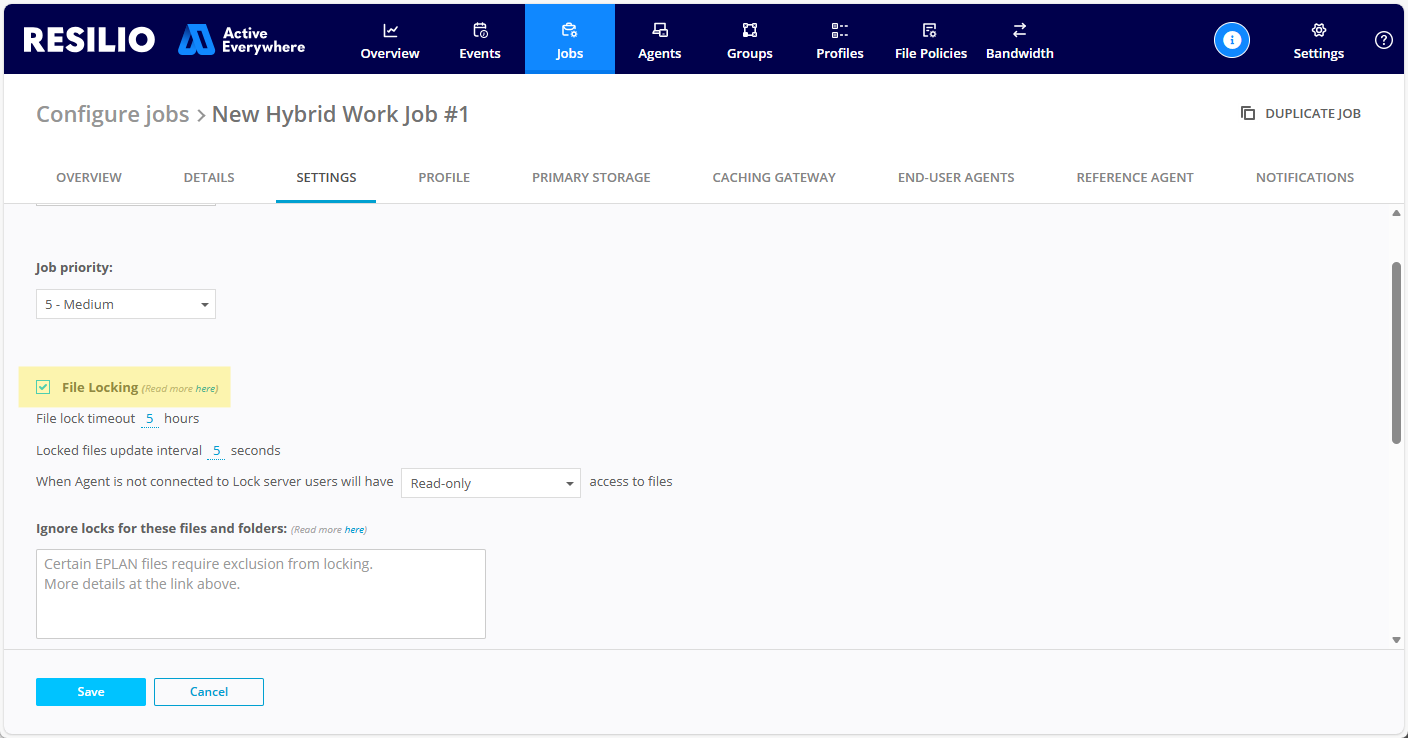Click the Ignore locks text area
This screenshot has height=738, width=1408.
pyautogui.click(x=261, y=594)
